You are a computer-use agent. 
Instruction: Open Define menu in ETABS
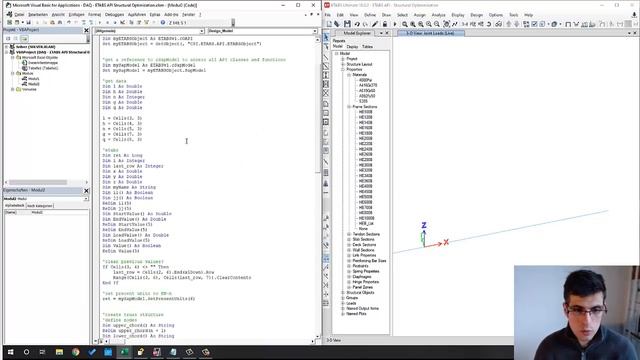(370, 15)
